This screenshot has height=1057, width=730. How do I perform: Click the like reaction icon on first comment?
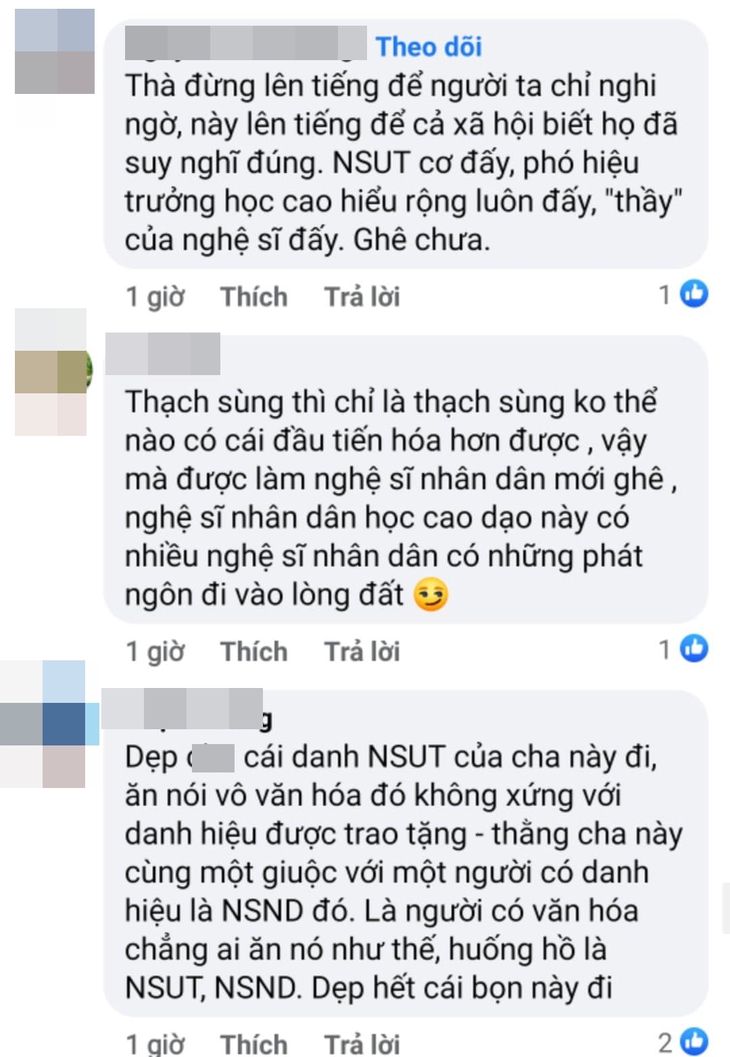click(x=694, y=294)
